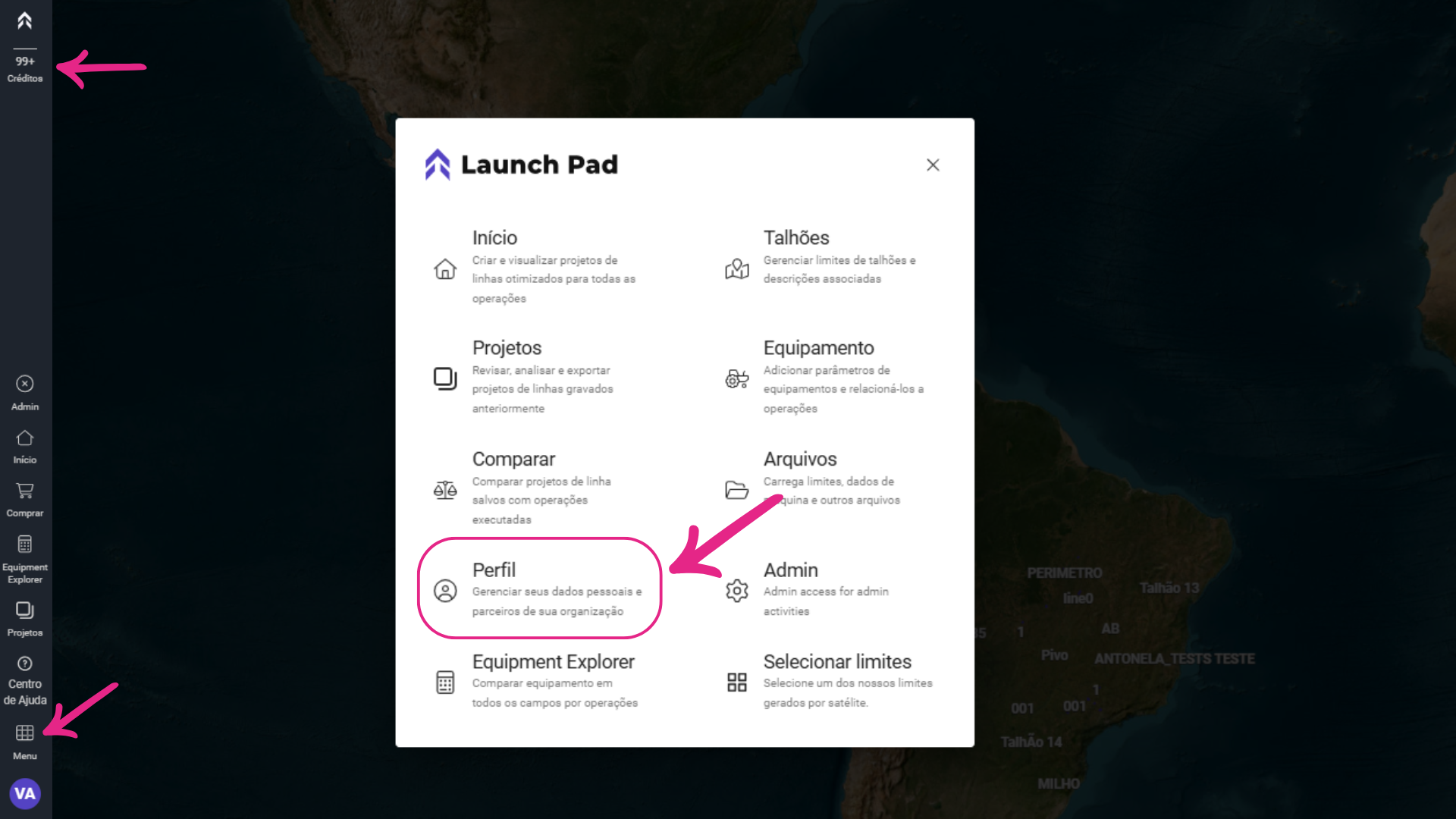Open Admin entry in the Launch Pad

click(x=791, y=570)
